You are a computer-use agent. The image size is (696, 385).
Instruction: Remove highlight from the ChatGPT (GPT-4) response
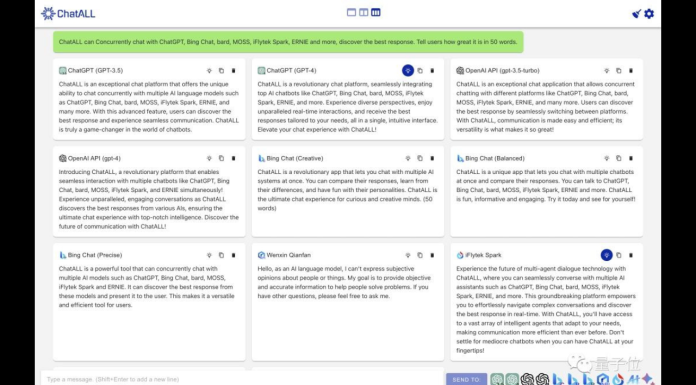click(x=407, y=71)
